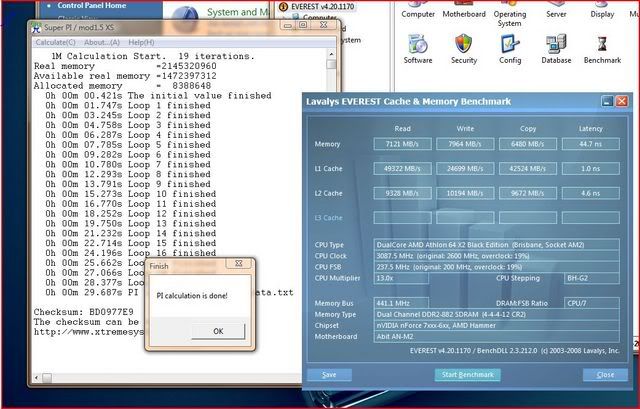Select the Security shield icon
This screenshot has height=409, width=640.
click(x=464, y=48)
